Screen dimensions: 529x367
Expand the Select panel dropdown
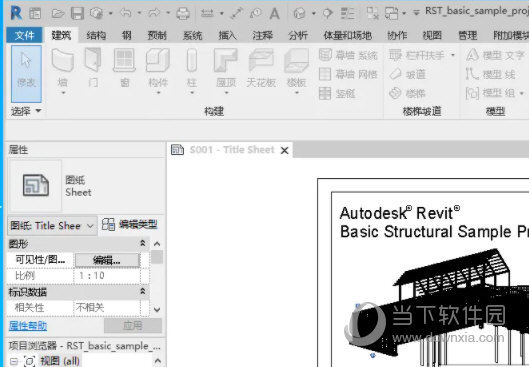(39, 111)
